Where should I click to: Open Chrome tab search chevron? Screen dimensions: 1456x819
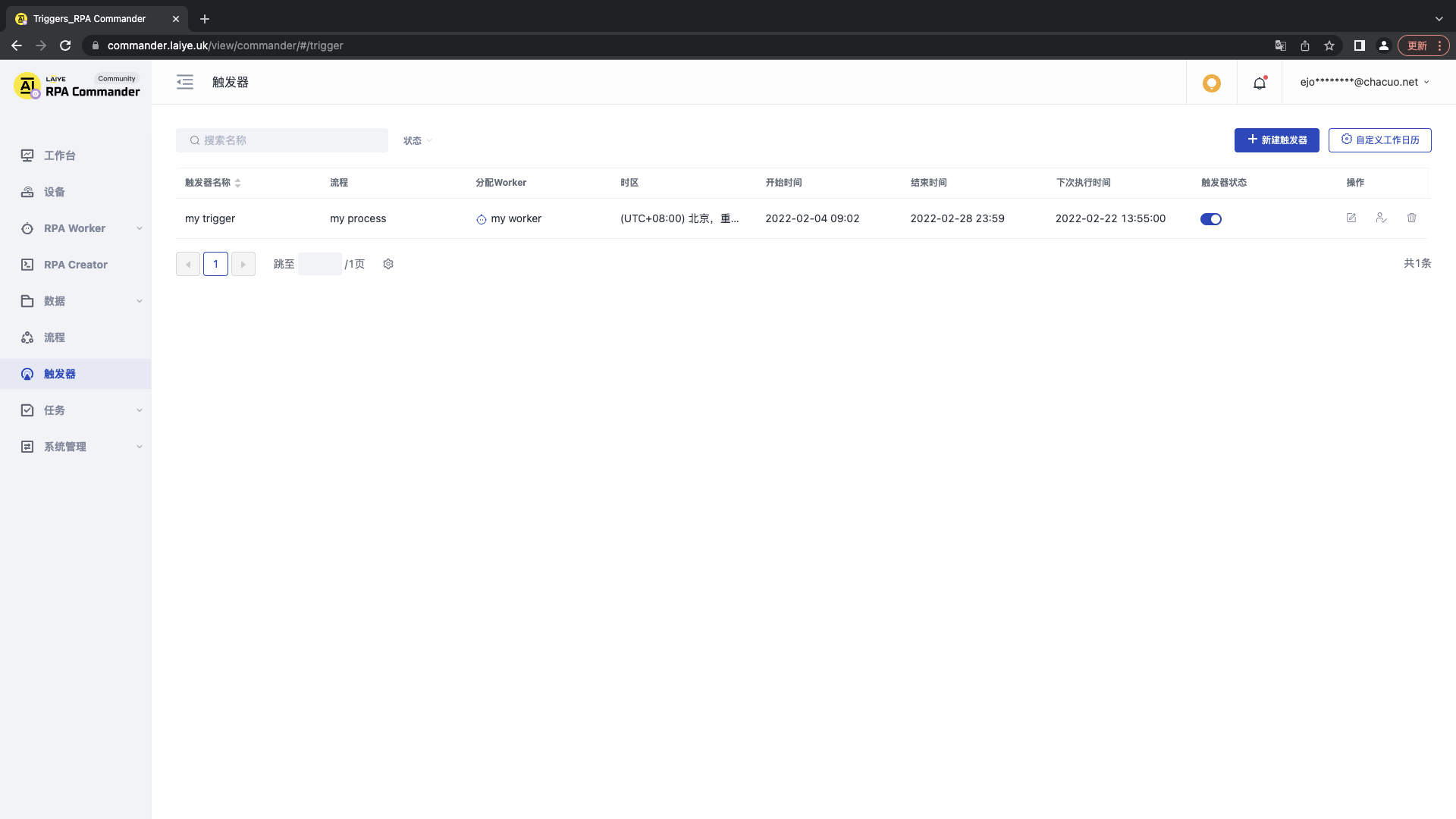1439,19
